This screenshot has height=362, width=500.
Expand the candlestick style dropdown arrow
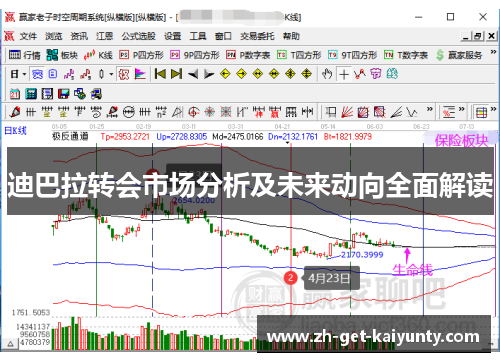[x=111, y=74]
